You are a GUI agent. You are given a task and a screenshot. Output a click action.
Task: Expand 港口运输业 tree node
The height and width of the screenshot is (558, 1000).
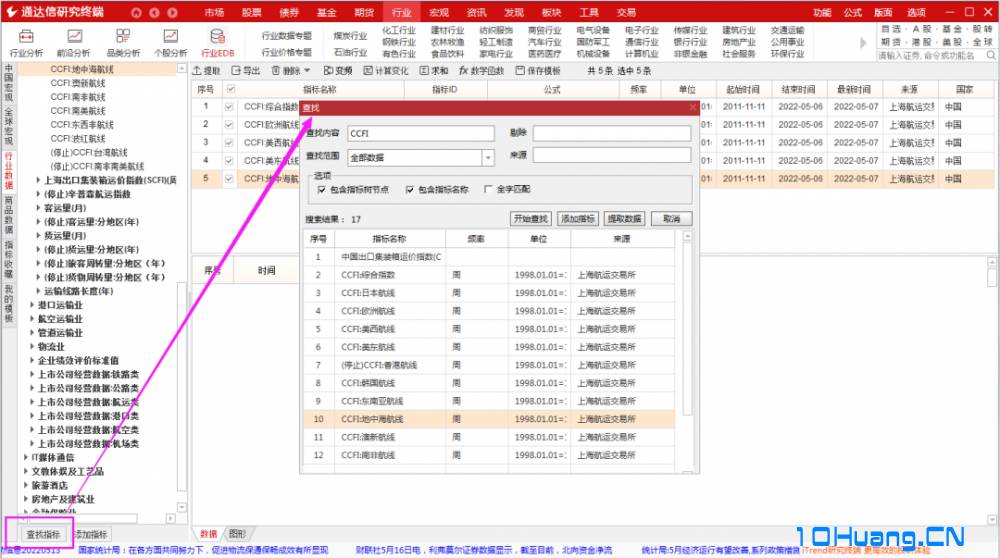(32, 305)
